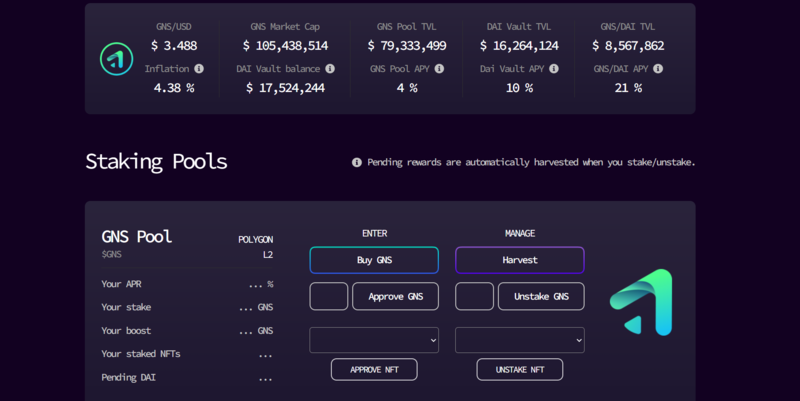Open the NFT dropdown under MANAGE
Viewport: 800px width, 401px height.
[520, 340]
